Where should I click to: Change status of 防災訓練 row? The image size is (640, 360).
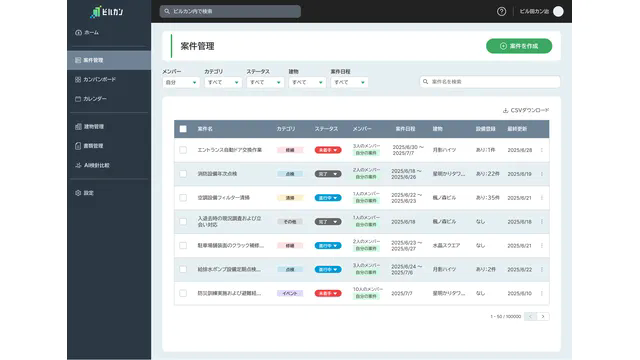(x=328, y=293)
